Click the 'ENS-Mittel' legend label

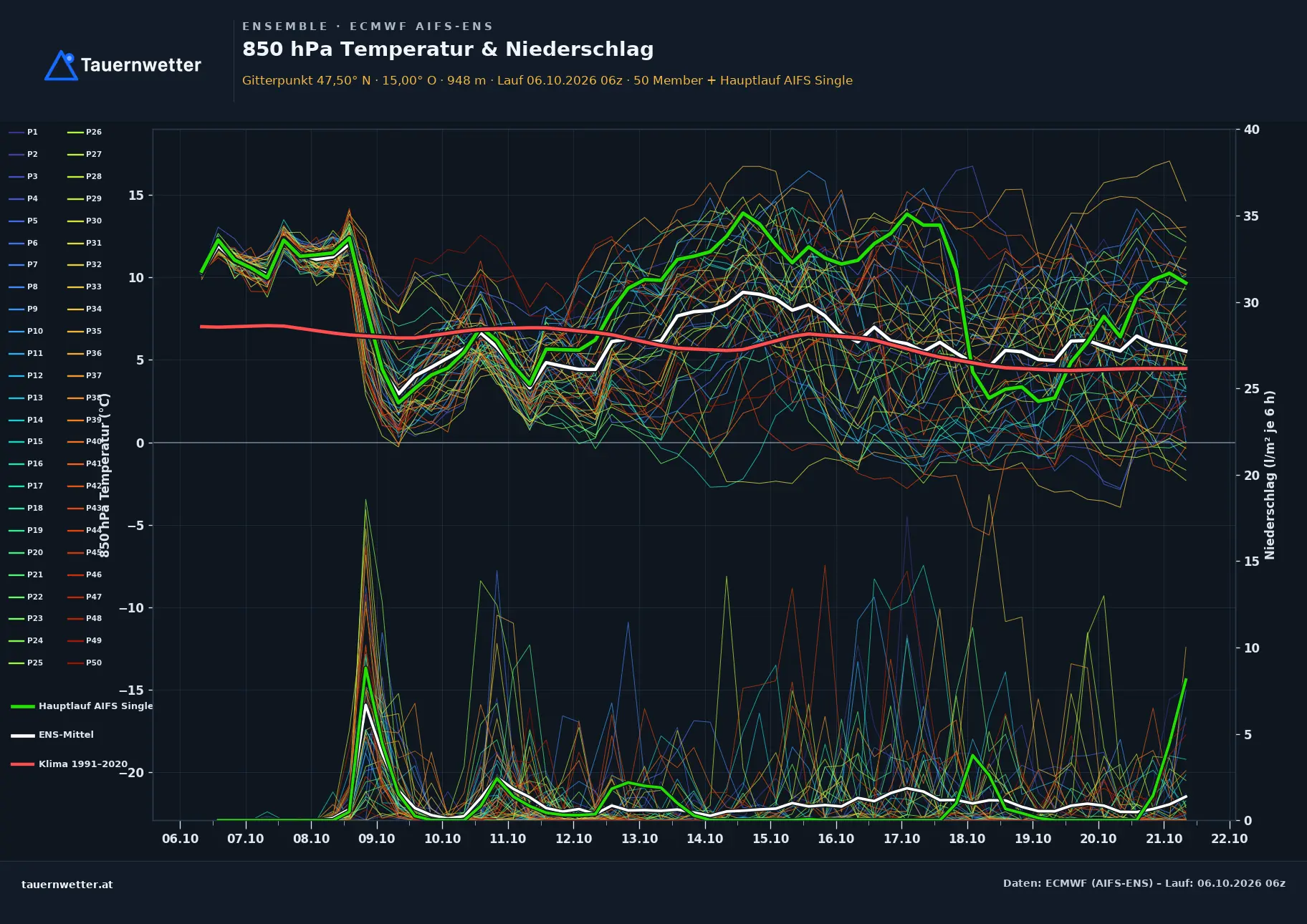[66, 734]
